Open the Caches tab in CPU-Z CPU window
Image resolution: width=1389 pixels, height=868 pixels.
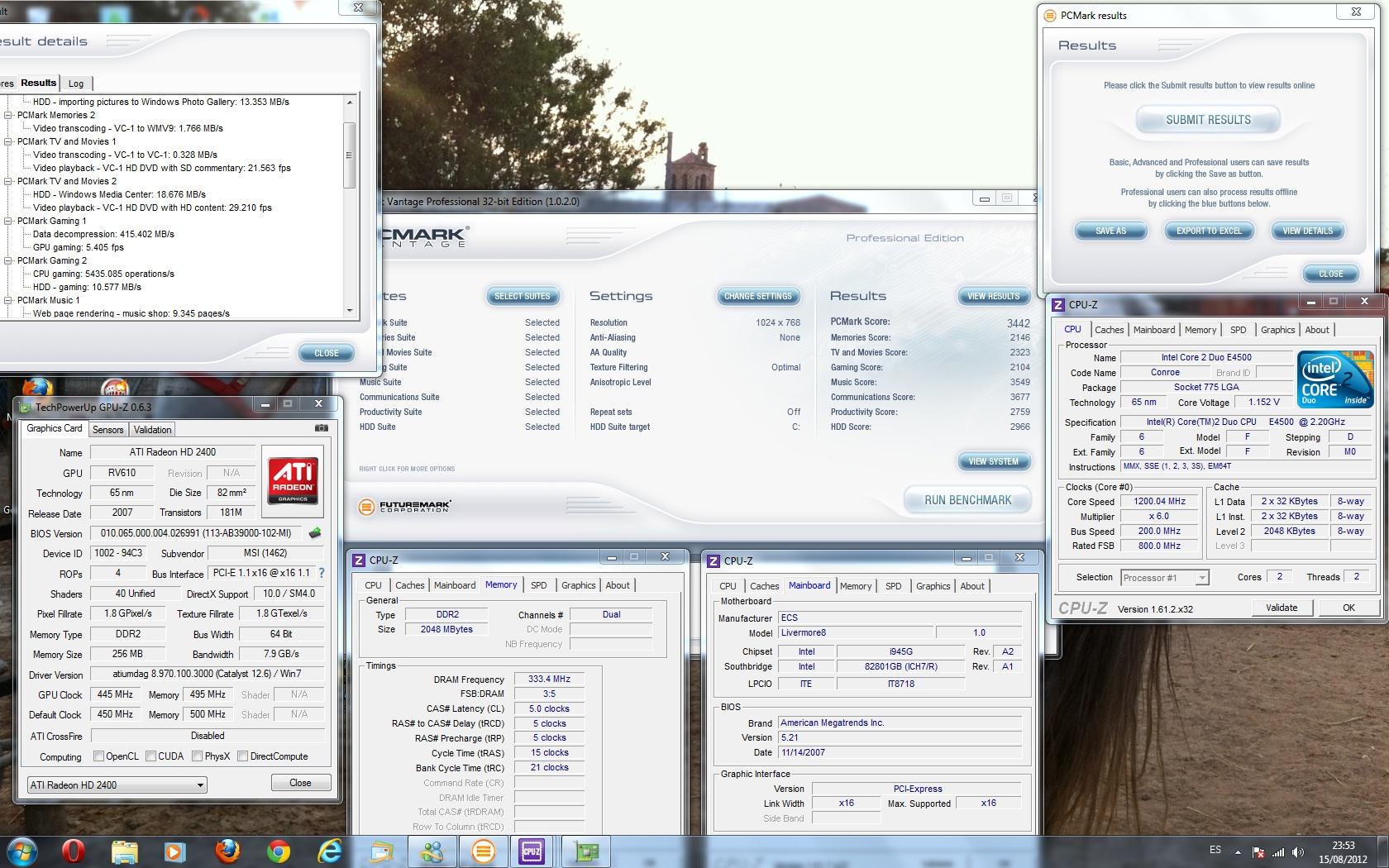(x=1109, y=330)
